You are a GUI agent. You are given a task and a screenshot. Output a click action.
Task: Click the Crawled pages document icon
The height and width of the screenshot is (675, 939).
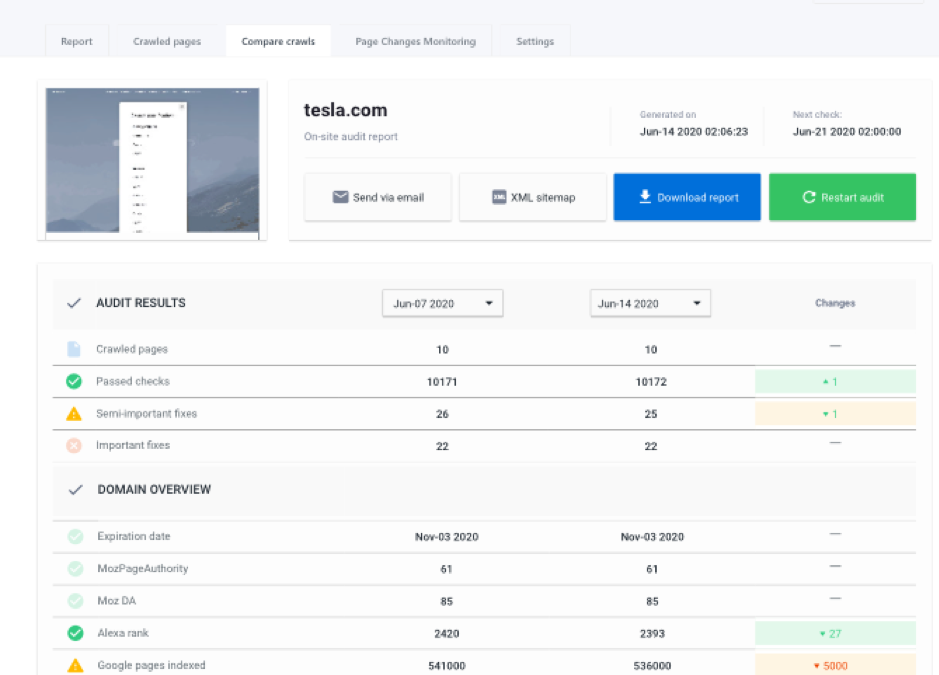point(74,349)
